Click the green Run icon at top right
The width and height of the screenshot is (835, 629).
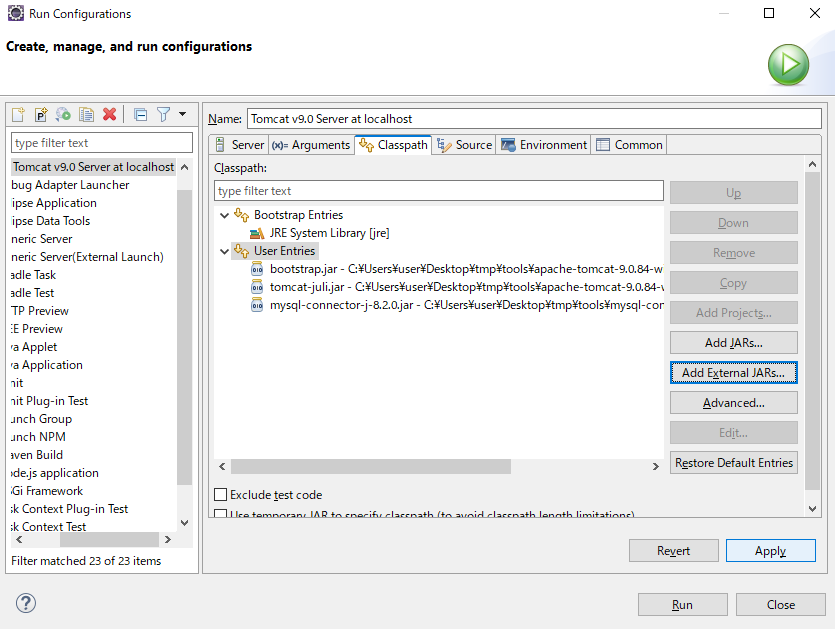[x=788, y=65]
